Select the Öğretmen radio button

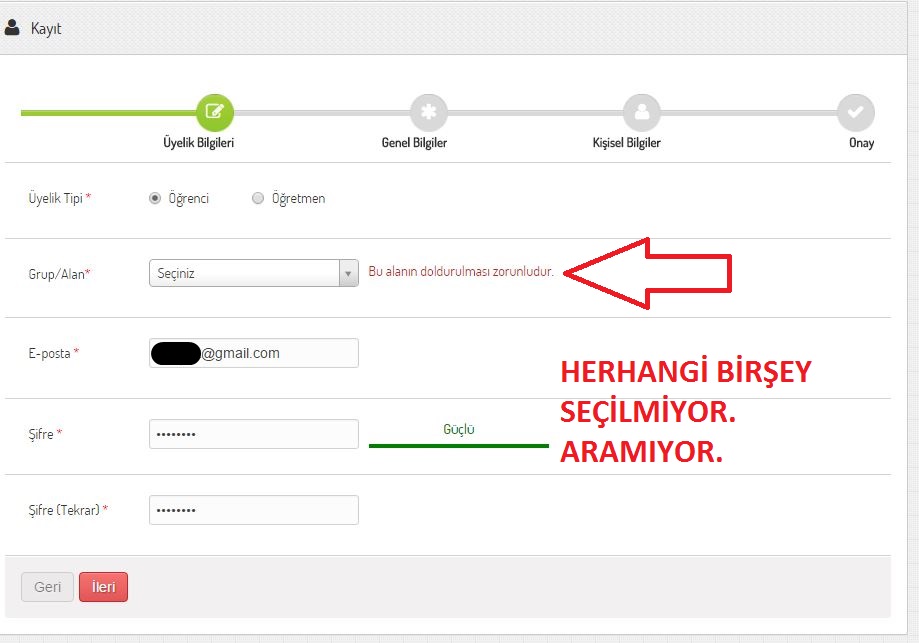pyautogui.click(x=258, y=198)
